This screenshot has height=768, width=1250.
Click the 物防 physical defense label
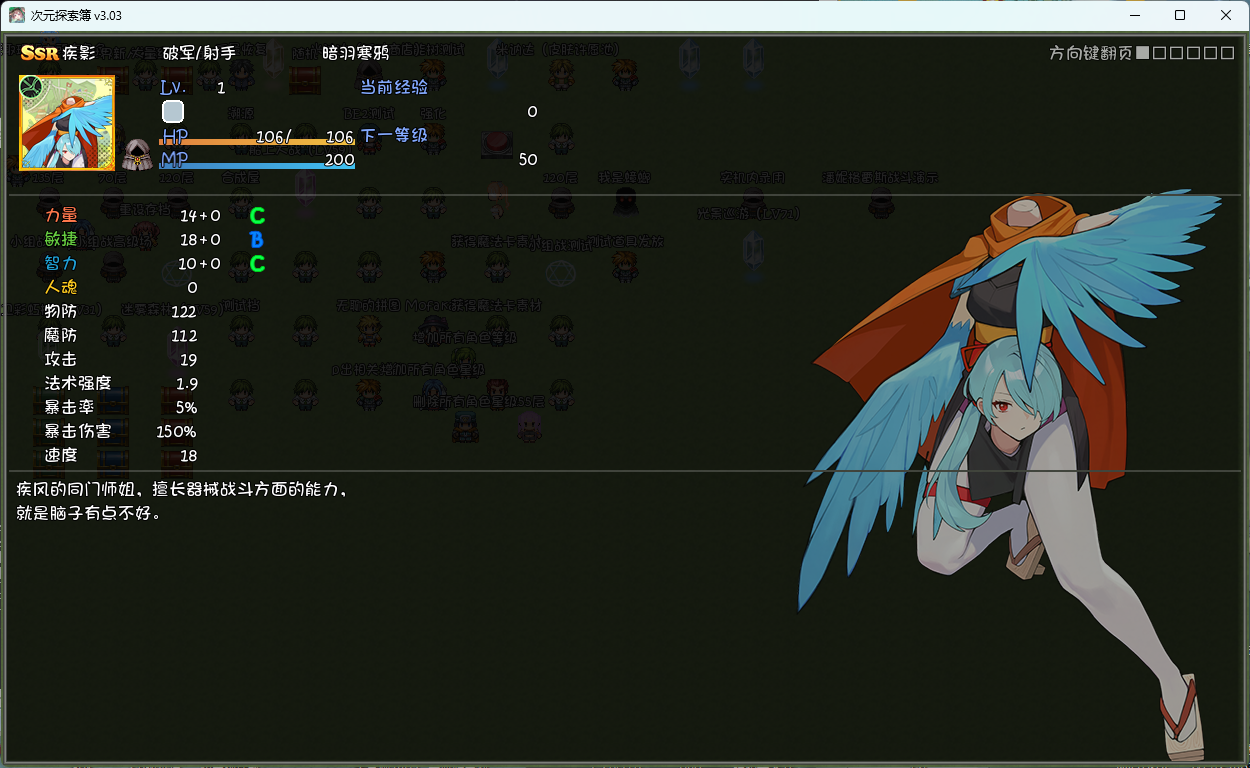tap(61, 311)
